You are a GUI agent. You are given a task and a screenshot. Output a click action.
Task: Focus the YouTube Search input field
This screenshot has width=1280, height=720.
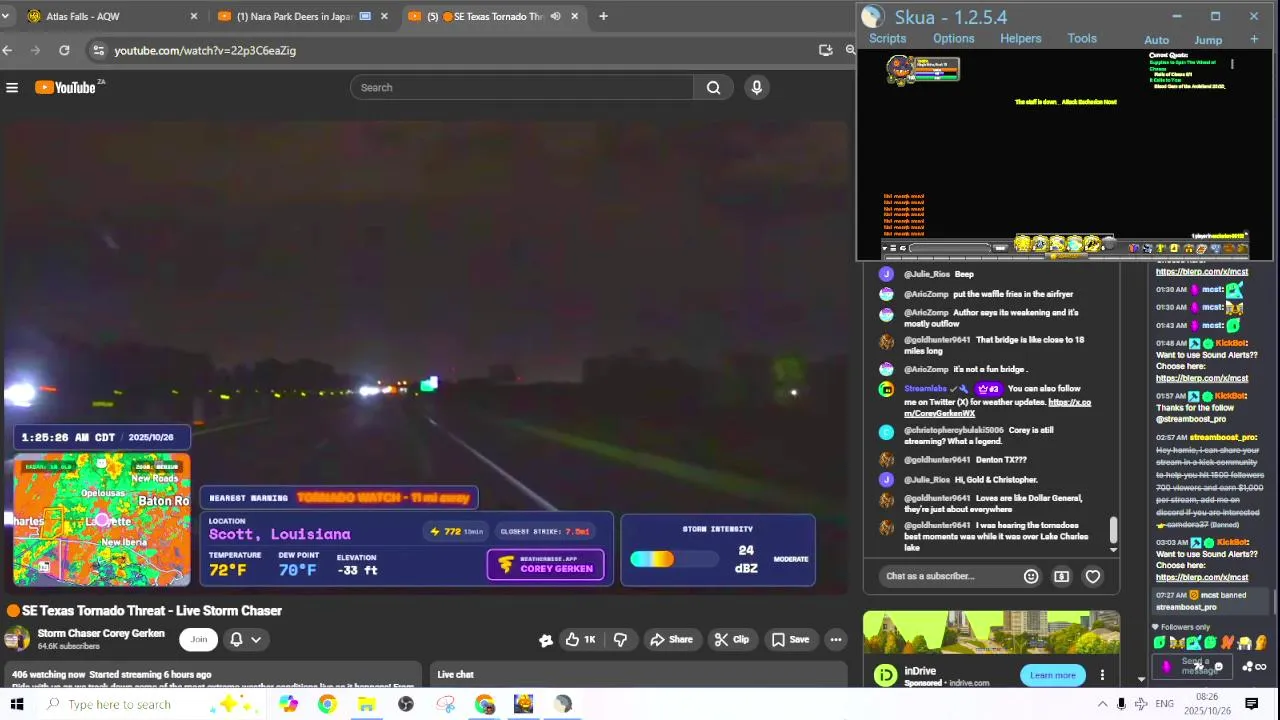coord(522,88)
